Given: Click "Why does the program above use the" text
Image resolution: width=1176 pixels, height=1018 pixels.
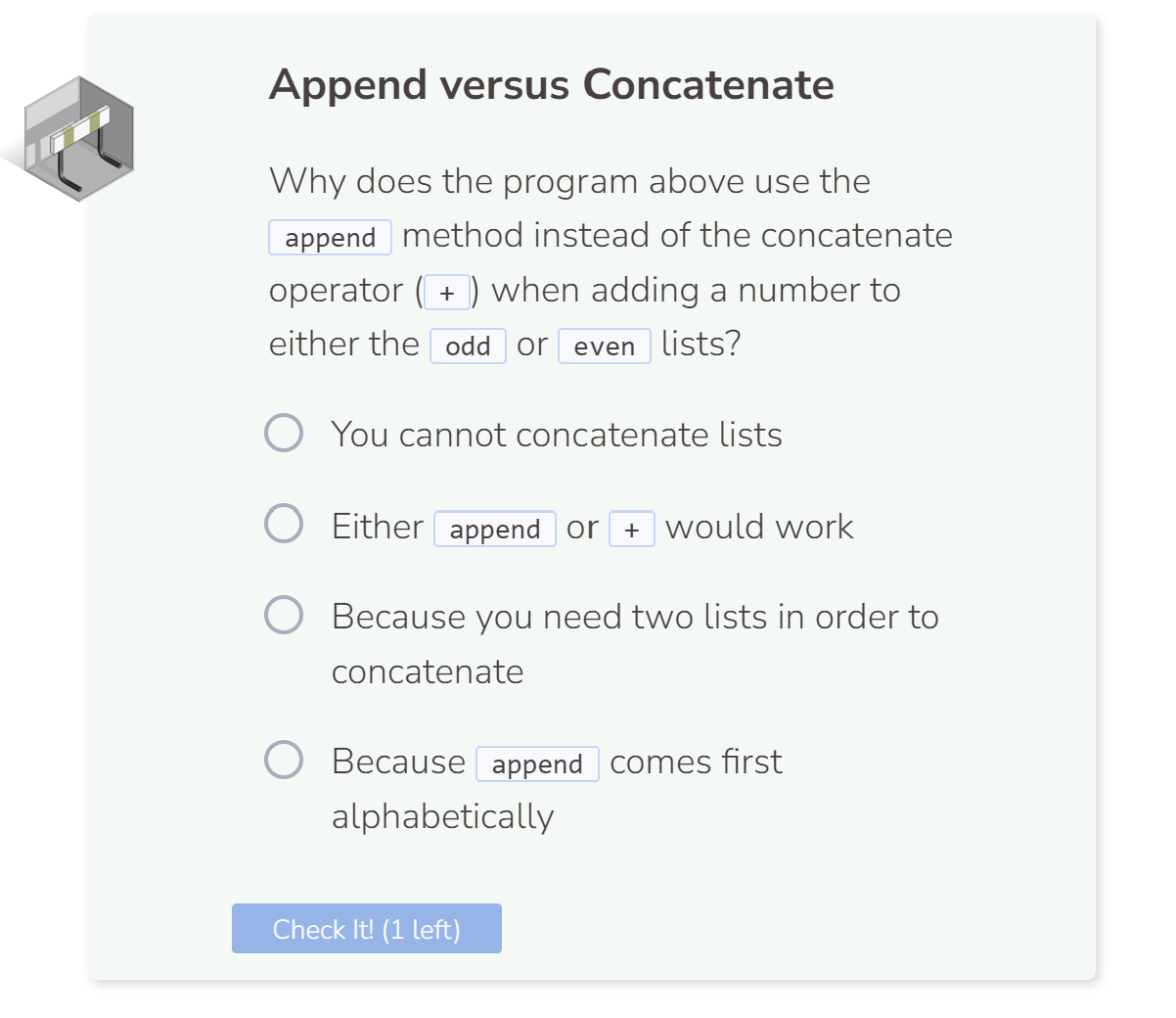Looking at the screenshot, I should pyautogui.click(x=570, y=182).
